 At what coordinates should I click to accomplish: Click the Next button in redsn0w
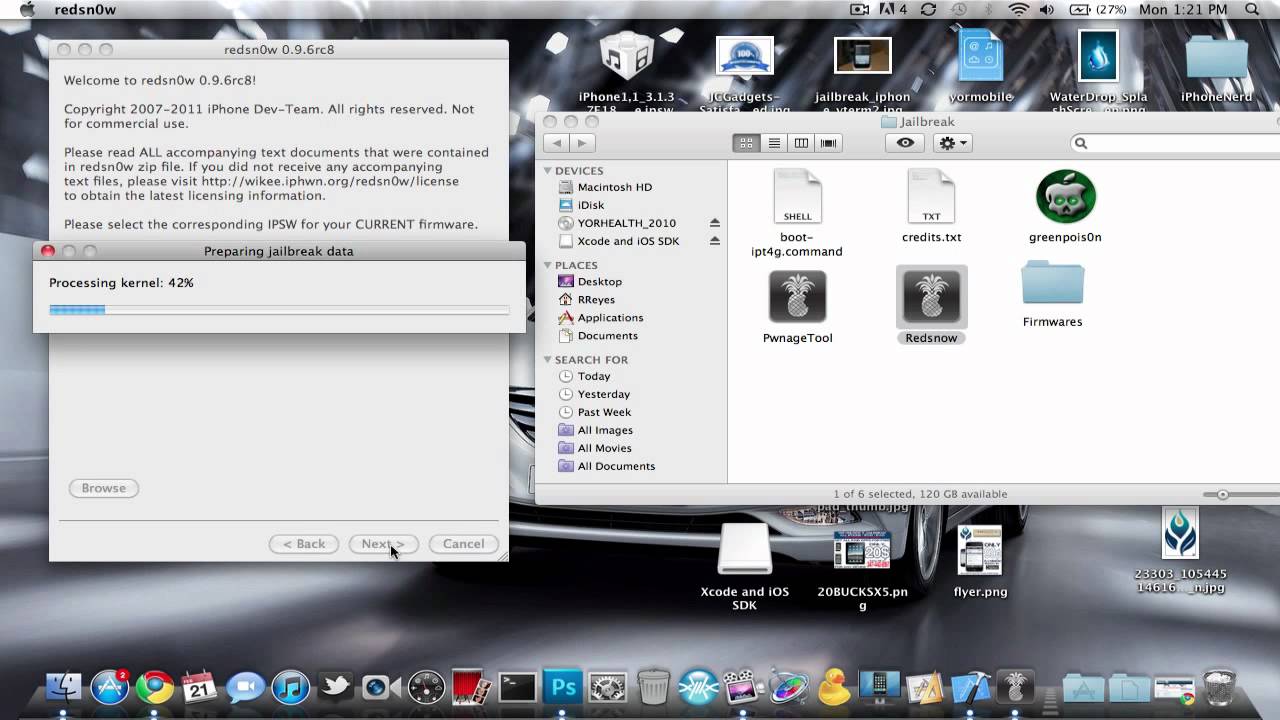pyautogui.click(x=383, y=544)
